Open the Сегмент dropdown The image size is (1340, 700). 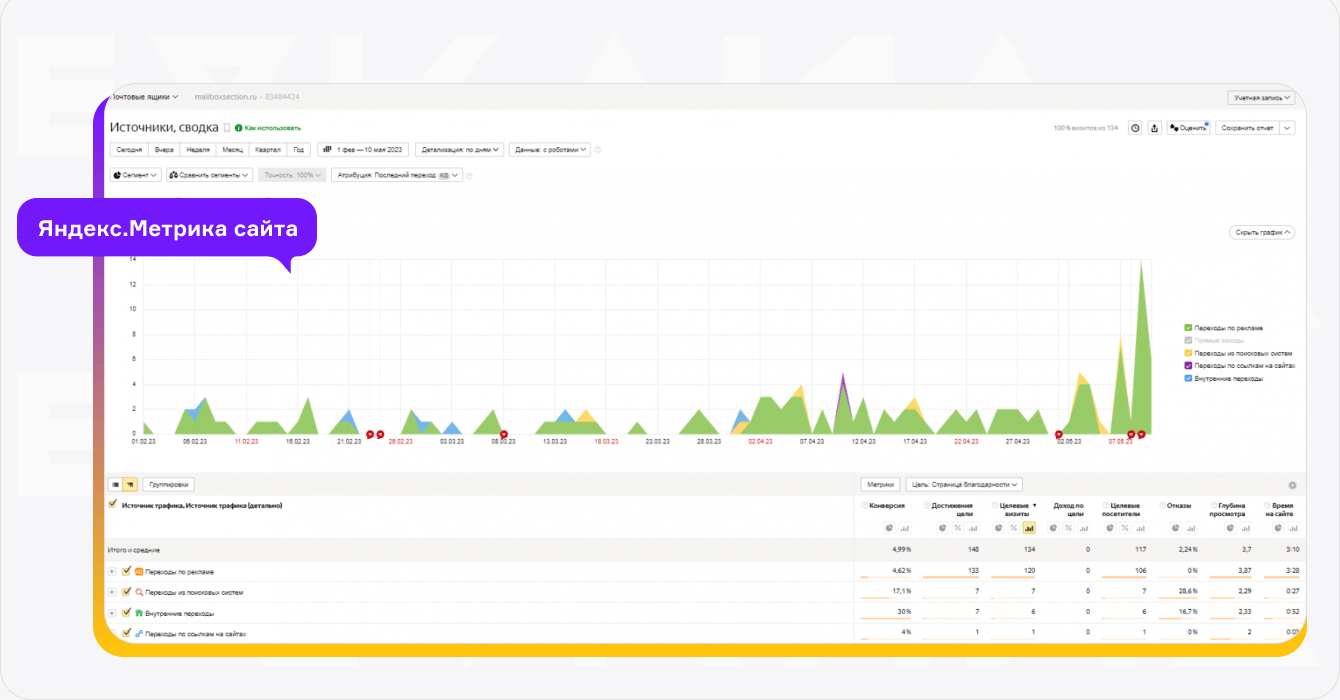click(135, 175)
